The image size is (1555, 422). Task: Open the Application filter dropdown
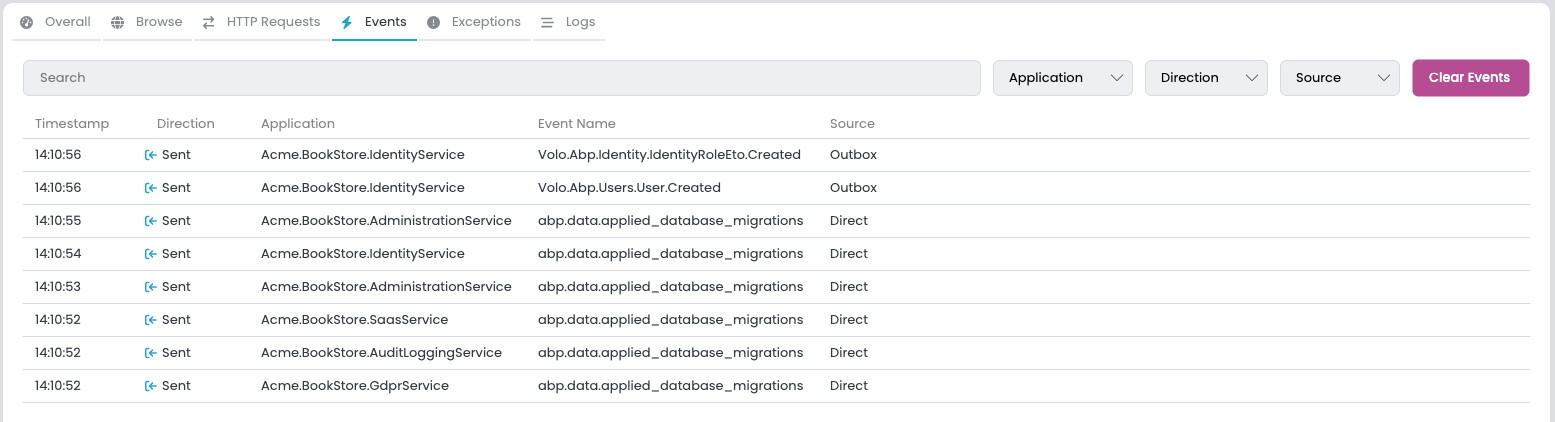click(1062, 78)
